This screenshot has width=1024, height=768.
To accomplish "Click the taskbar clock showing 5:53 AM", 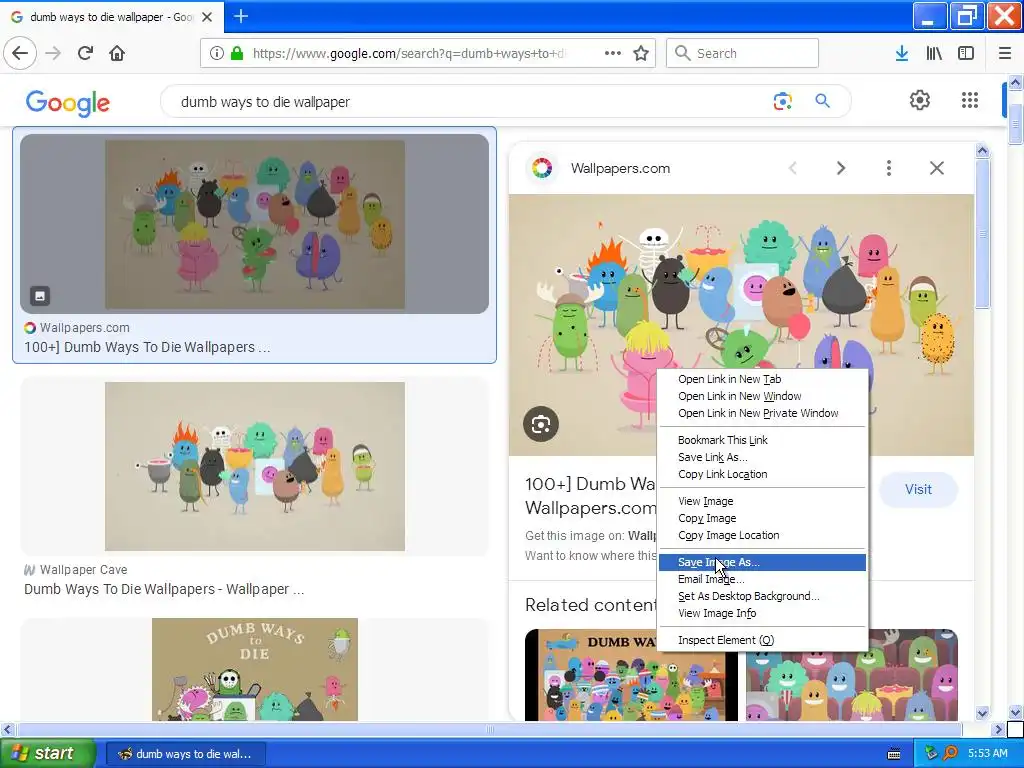I will point(987,754).
